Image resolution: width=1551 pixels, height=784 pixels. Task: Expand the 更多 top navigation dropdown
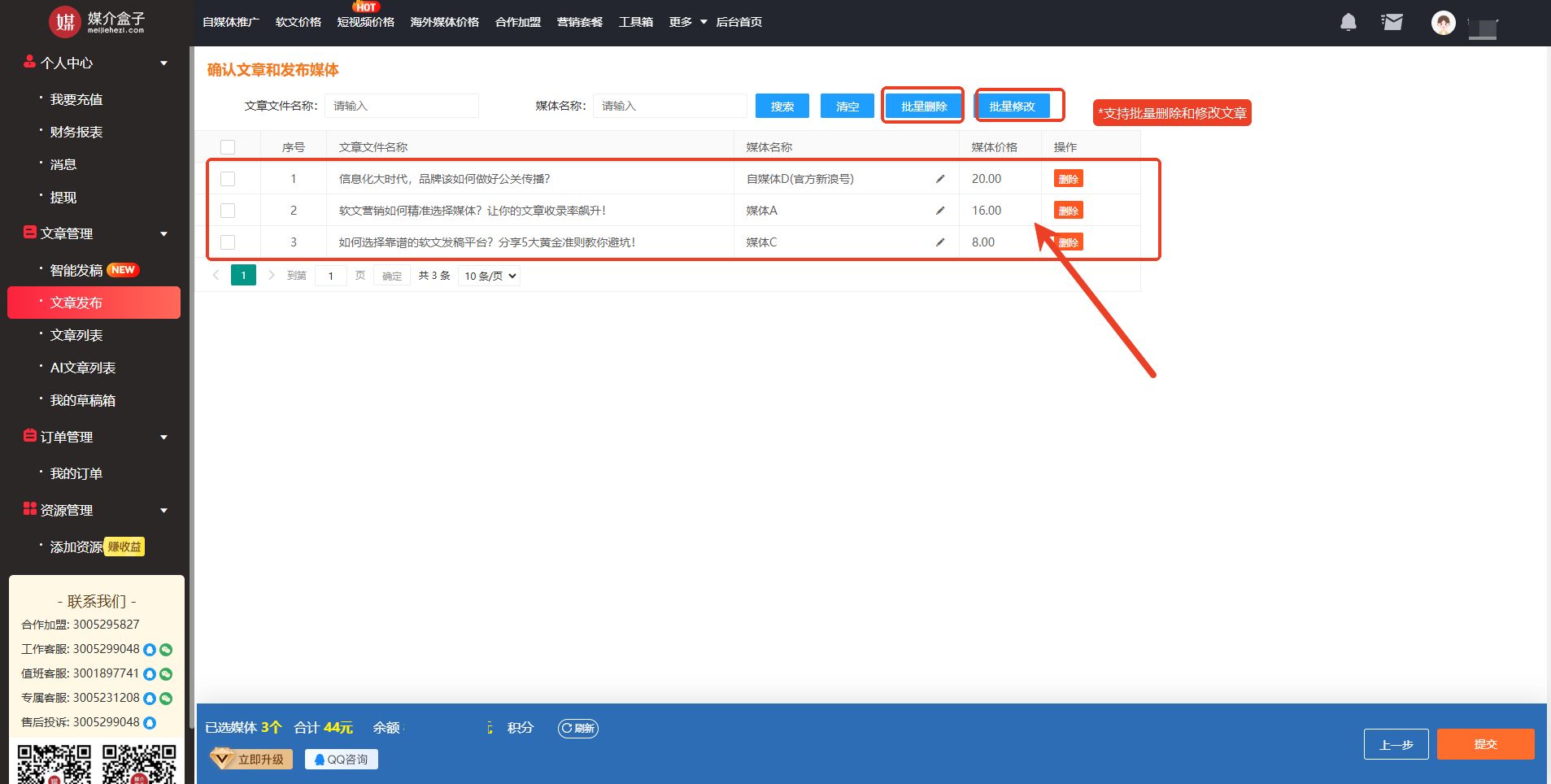(687, 22)
